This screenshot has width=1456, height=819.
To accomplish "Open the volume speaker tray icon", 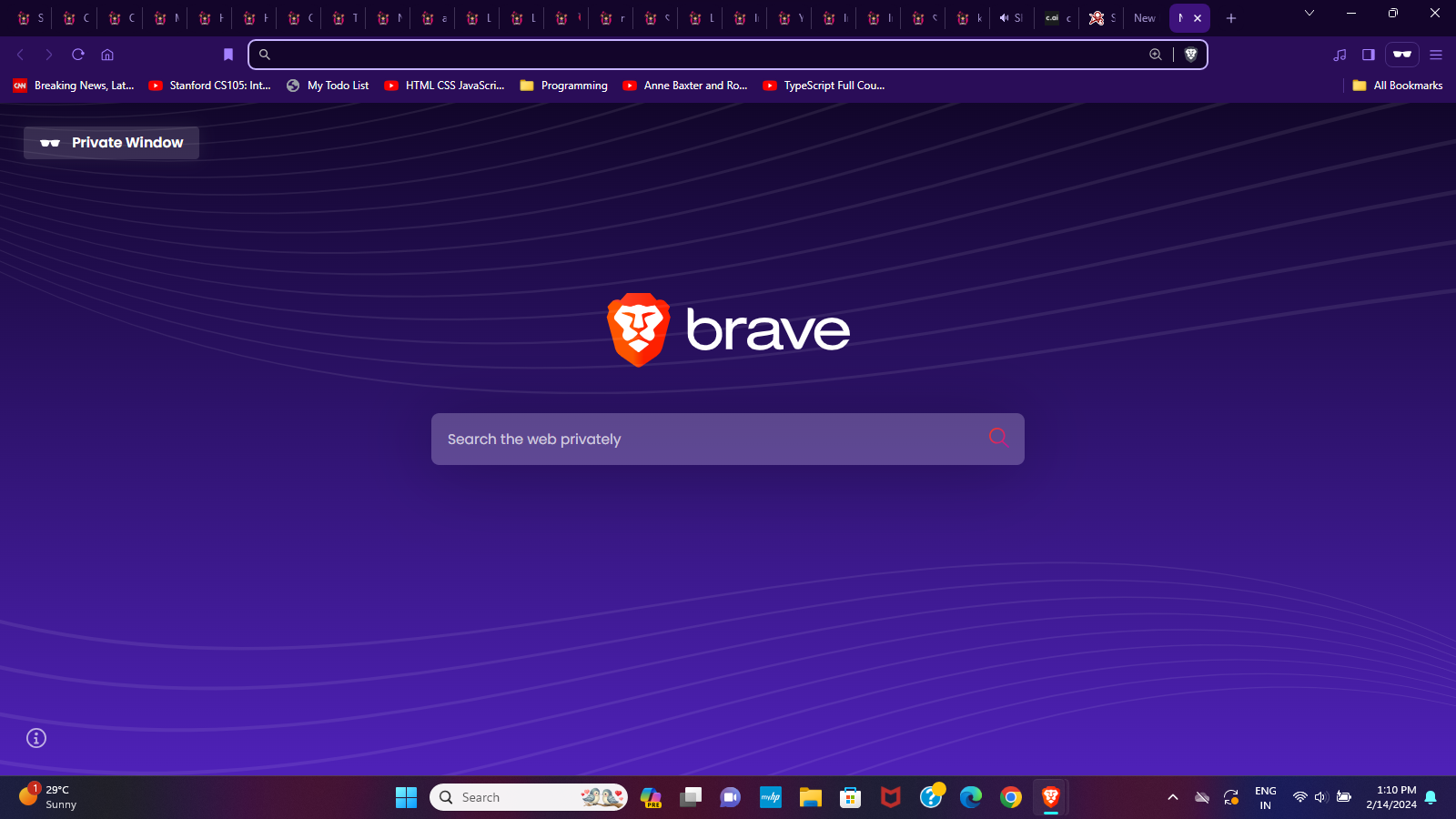I will [1321, 797].
